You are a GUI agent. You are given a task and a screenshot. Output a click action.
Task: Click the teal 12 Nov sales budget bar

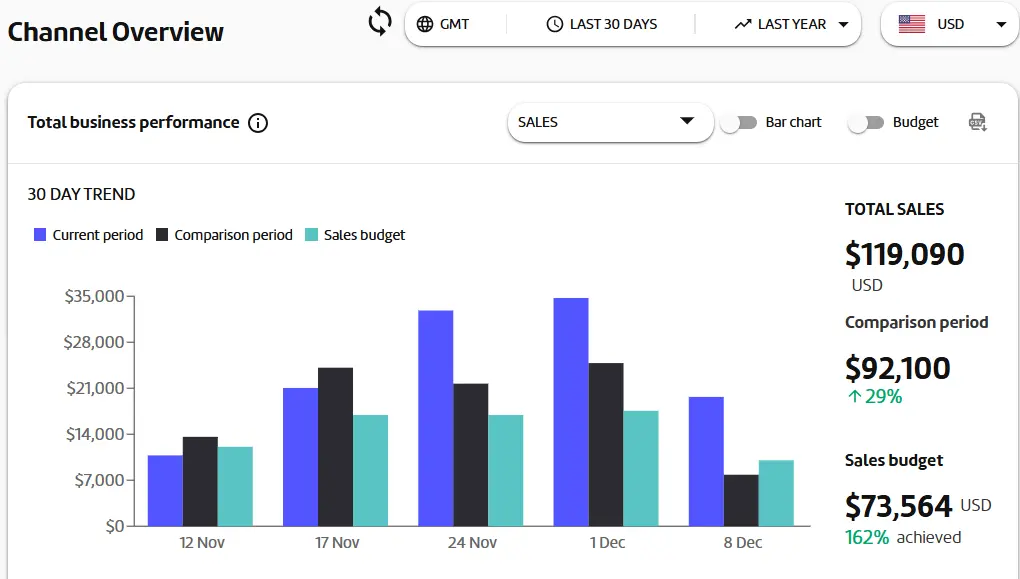(x=235, y=487)
